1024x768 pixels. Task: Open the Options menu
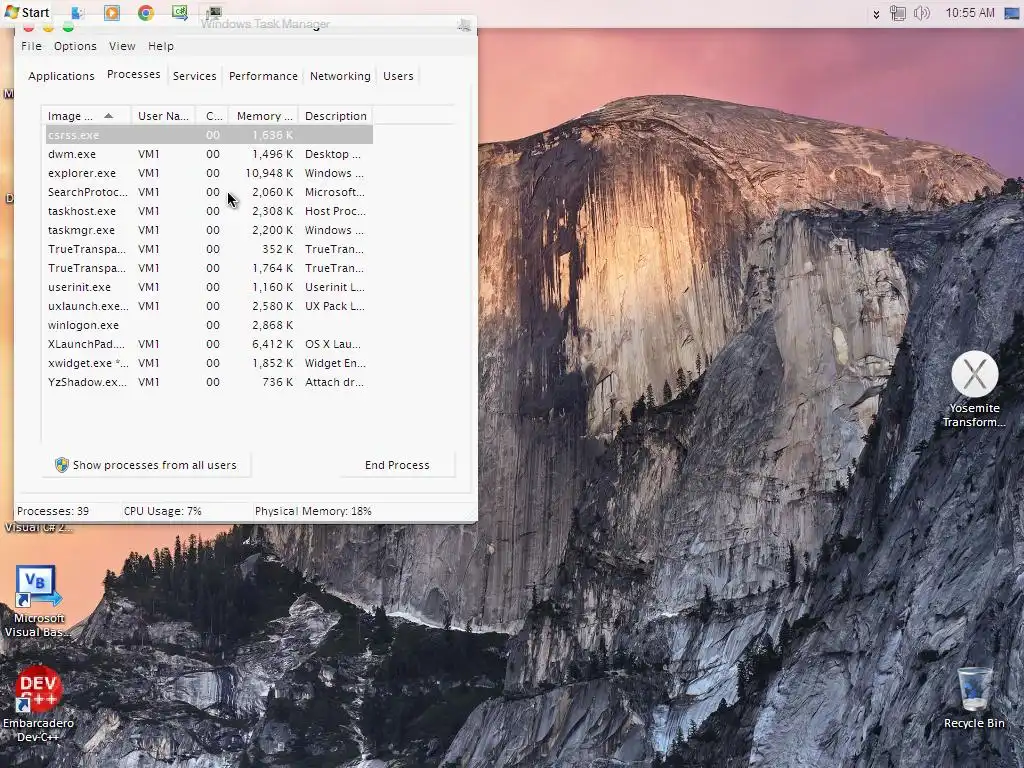pyautogui.click(x=75, y=46)
